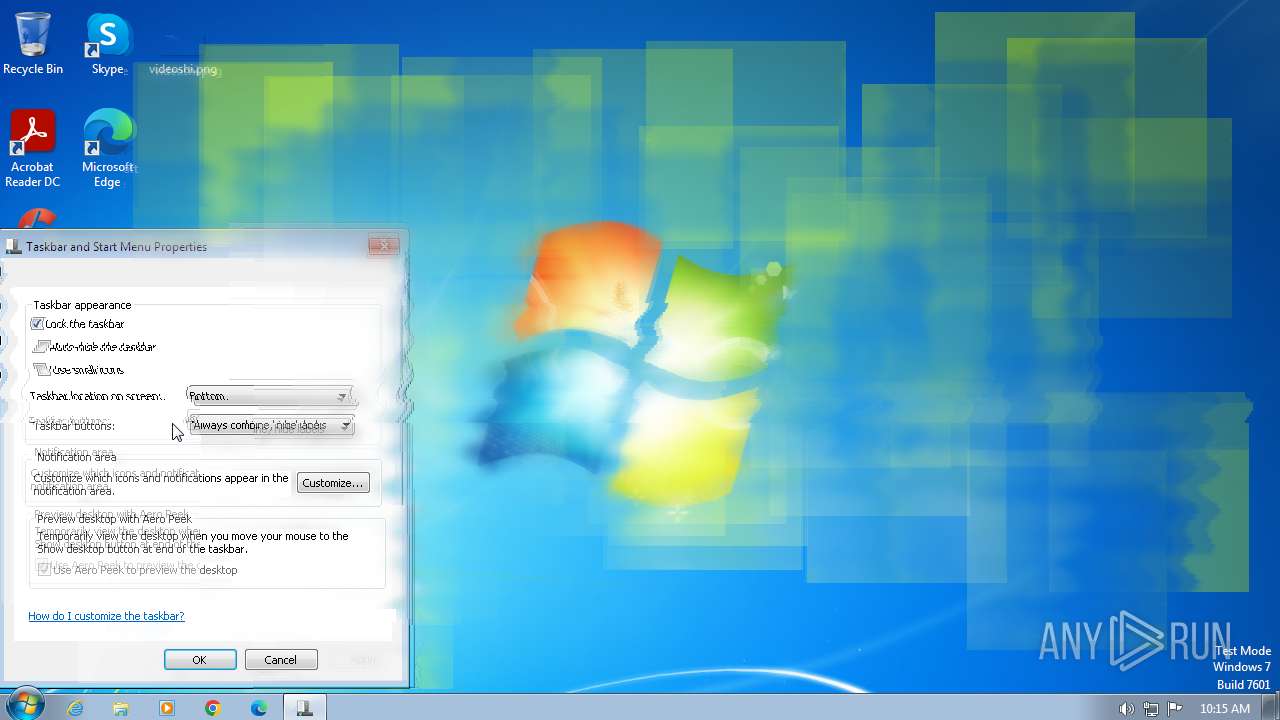The height and width of the screenshot is (720, 1280).
Task: Click the 10:15 AM clock
Action: click(1225, 708)
